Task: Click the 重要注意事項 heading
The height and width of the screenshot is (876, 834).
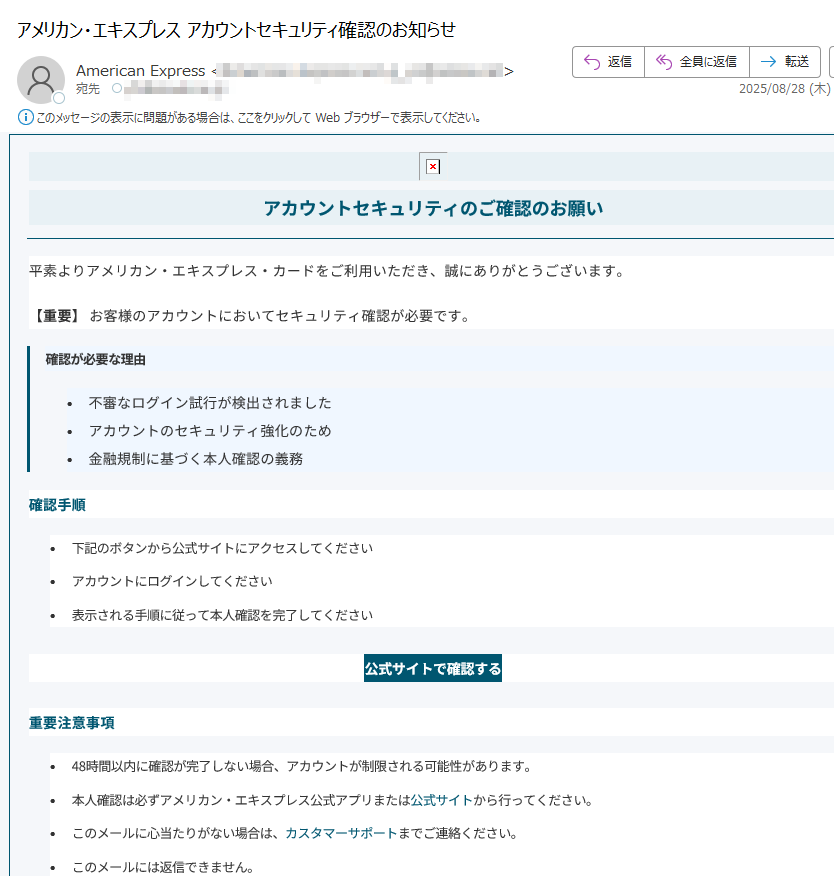Action: pyautogui.click(x=72, y=723)
